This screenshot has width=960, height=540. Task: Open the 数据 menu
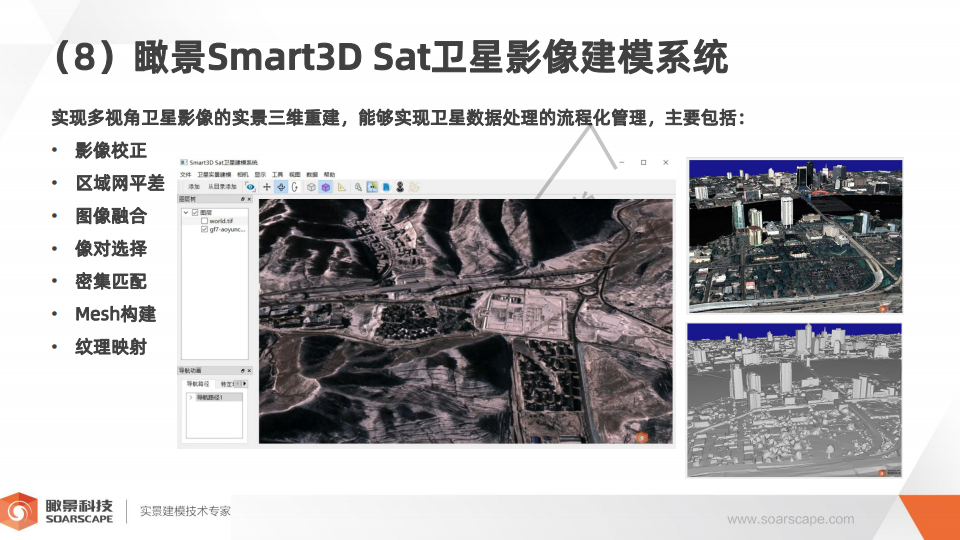point(312,174)
